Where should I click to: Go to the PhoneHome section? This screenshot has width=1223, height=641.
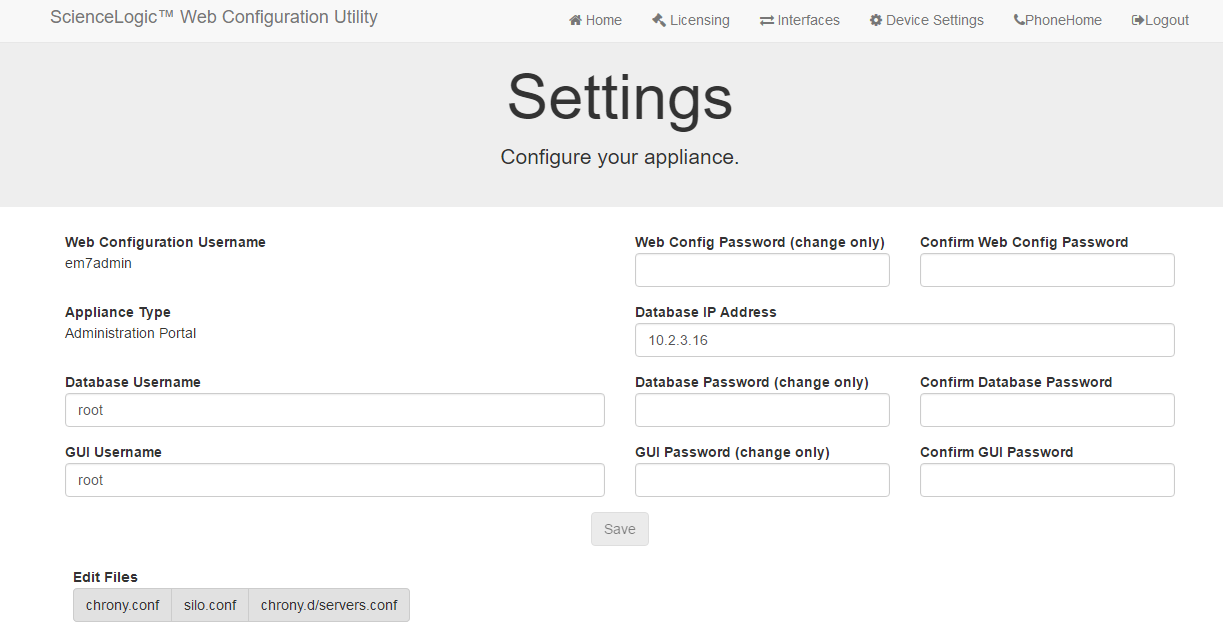(x=1062, y=20)
